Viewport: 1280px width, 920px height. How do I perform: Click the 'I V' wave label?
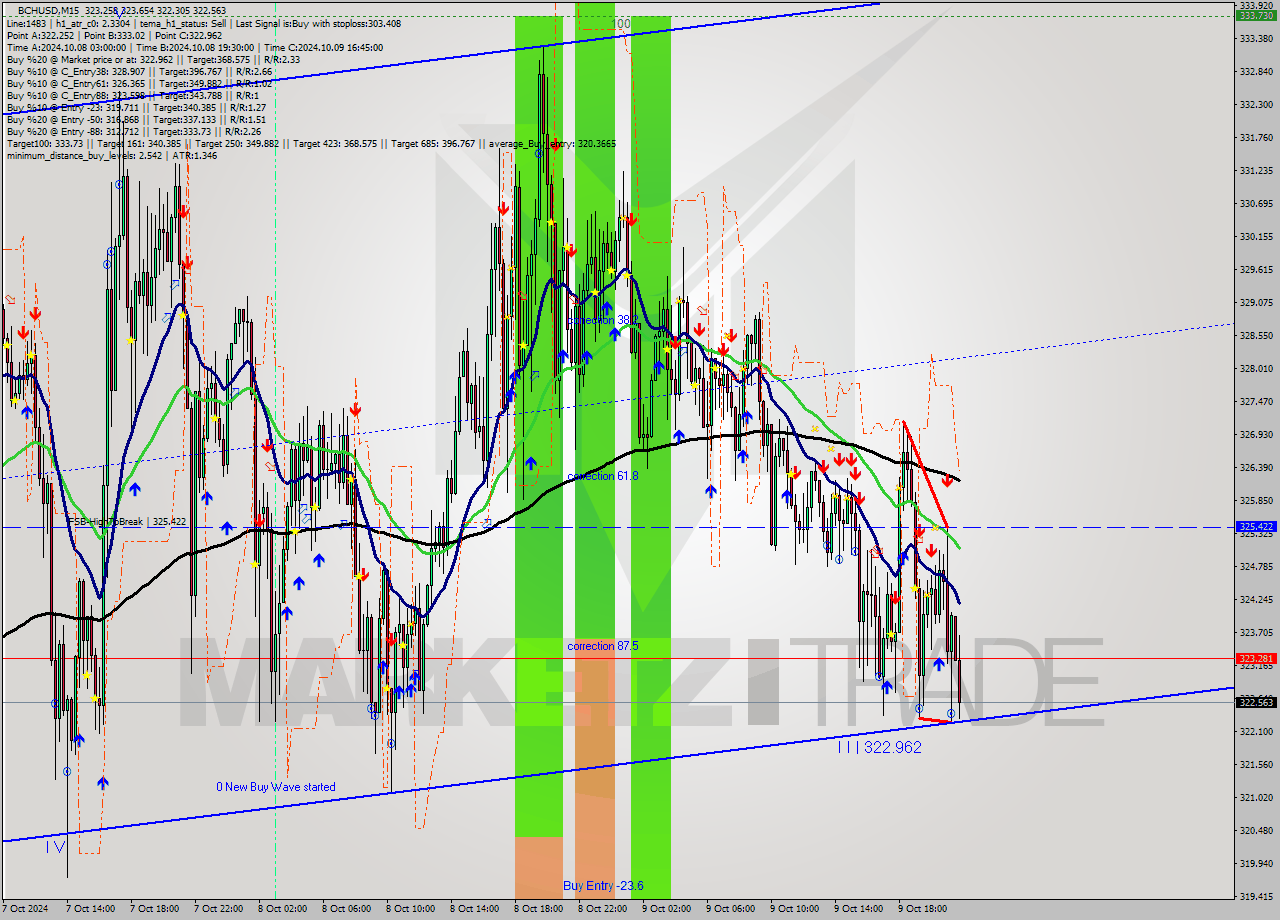56,847
